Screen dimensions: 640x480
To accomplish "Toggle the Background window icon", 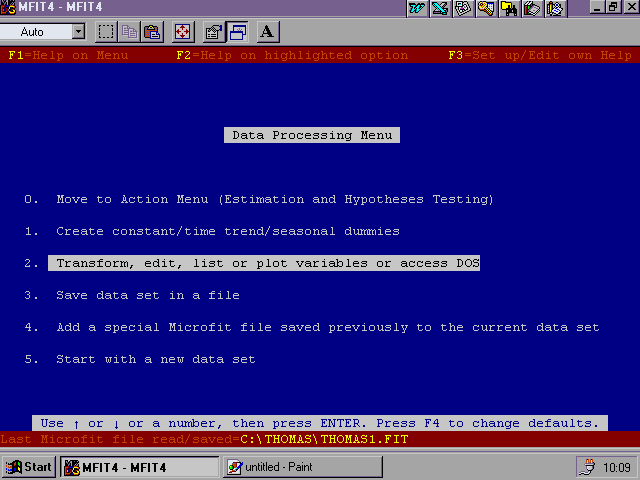I will click(237, 32).
